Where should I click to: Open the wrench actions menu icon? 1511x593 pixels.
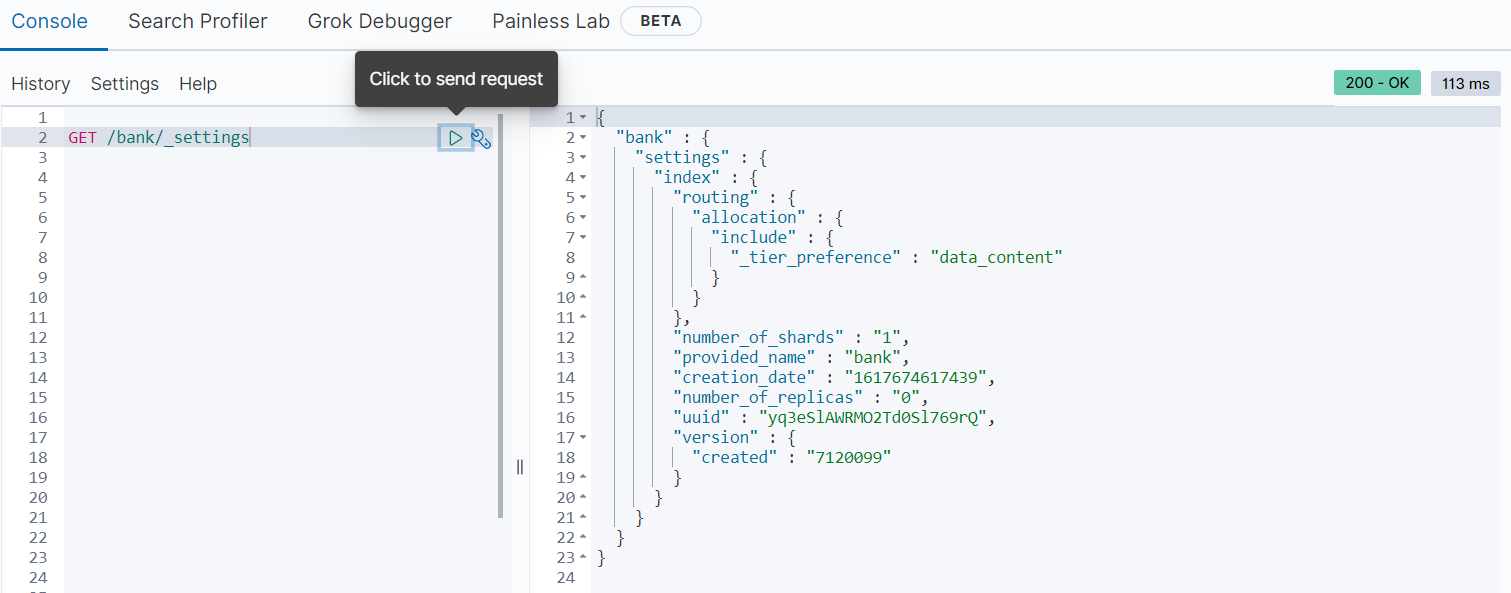481,139
